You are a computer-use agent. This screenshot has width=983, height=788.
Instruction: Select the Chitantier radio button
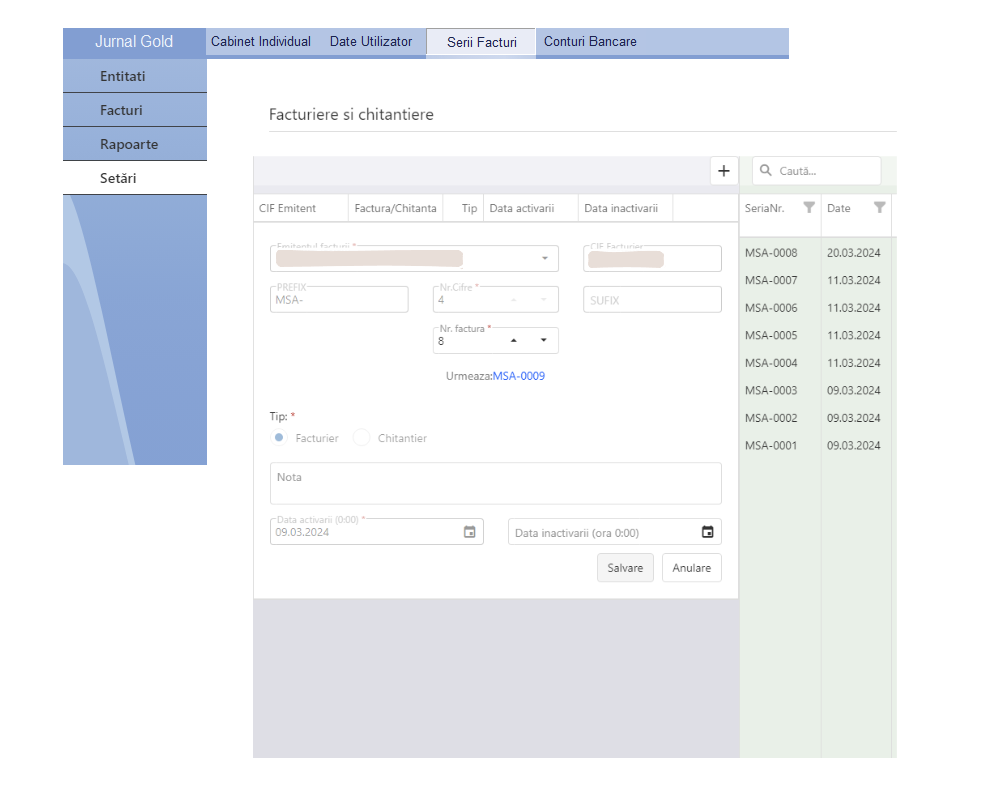[x=361, y=438]
